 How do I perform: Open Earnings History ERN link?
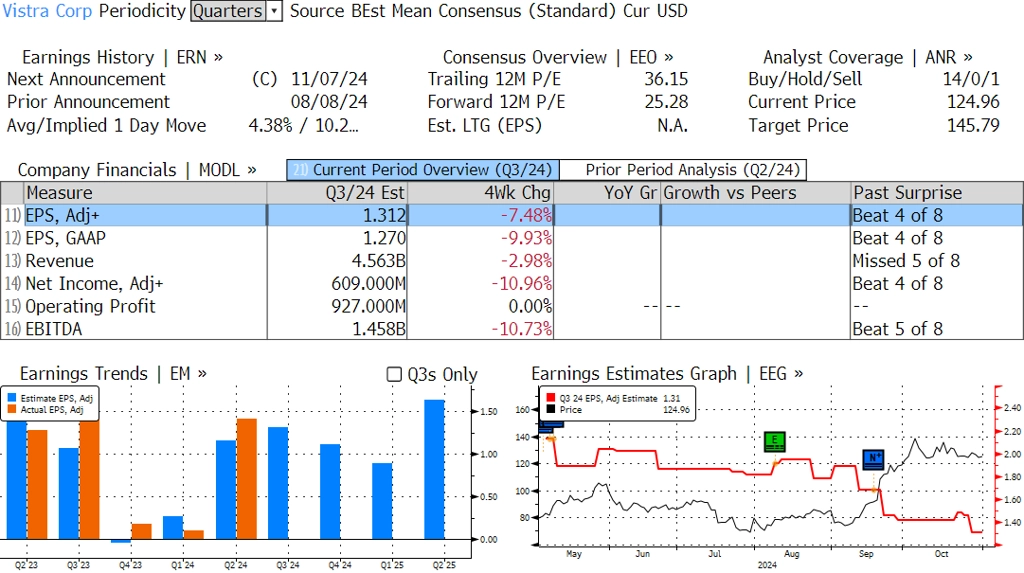click(x=122, y=57)
